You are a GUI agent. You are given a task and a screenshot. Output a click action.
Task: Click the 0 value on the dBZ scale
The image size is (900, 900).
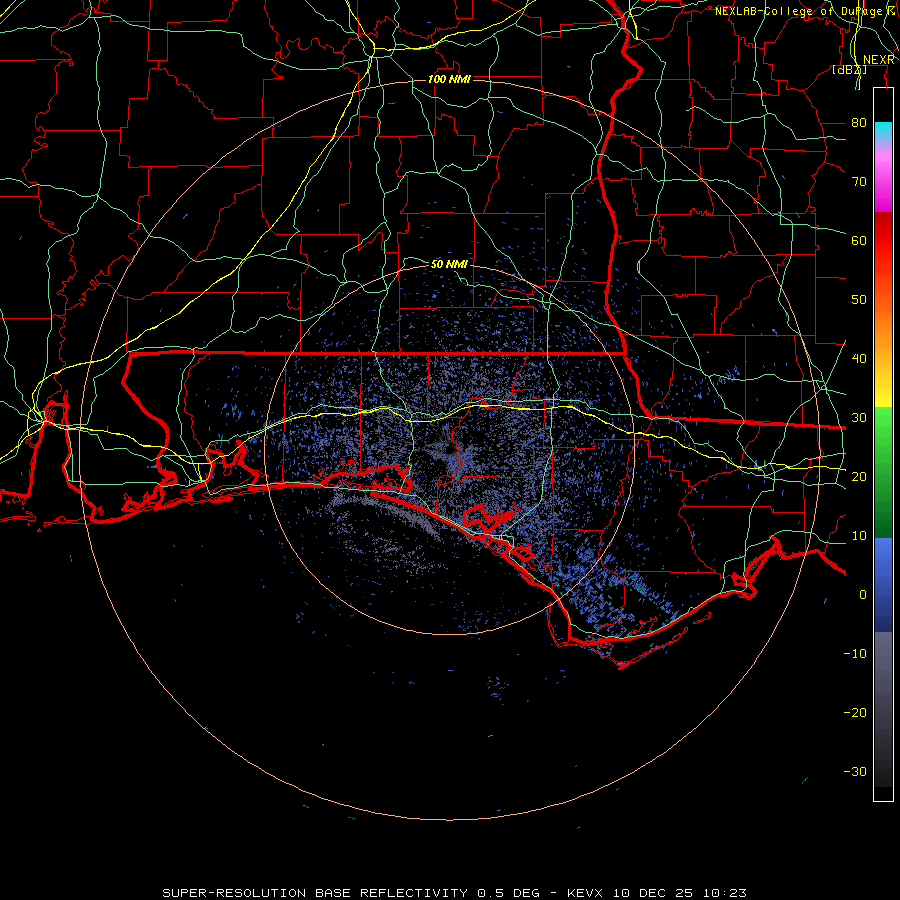point(863,595)
